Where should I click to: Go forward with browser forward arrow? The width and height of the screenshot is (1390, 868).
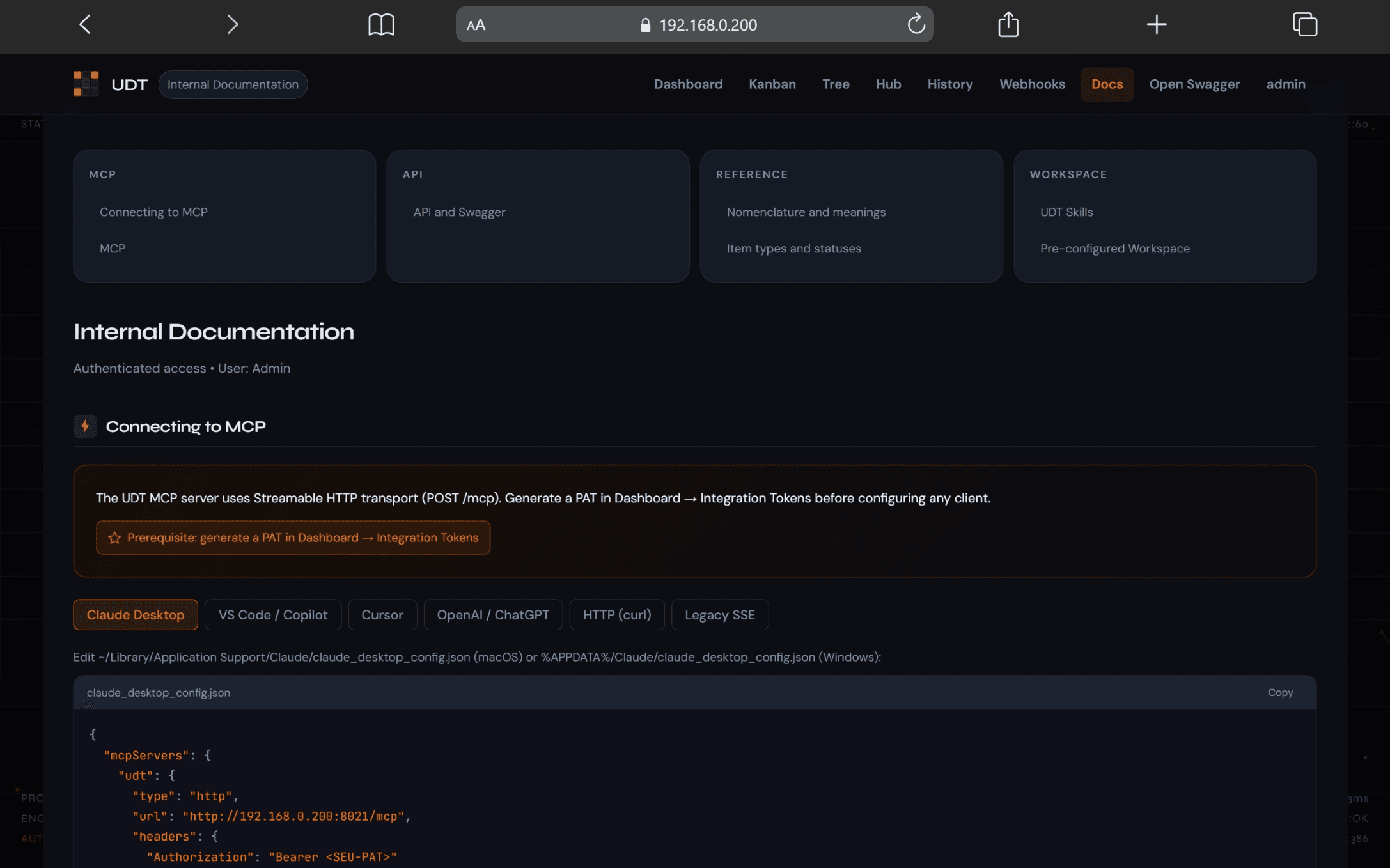(x=232, y=24)
